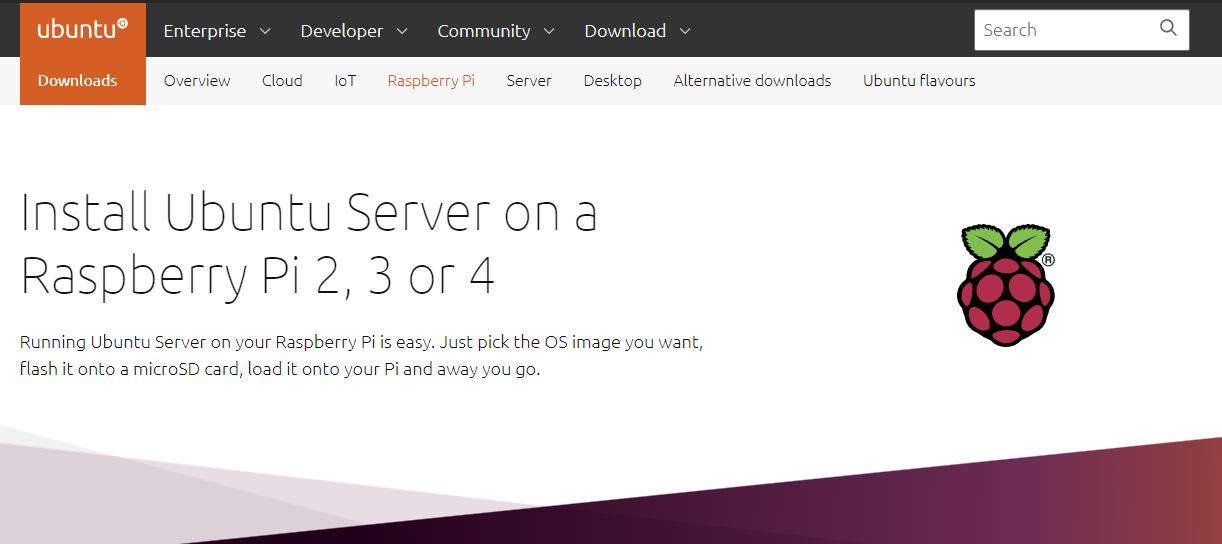Go to the Overview tab

tap(197, 81)
